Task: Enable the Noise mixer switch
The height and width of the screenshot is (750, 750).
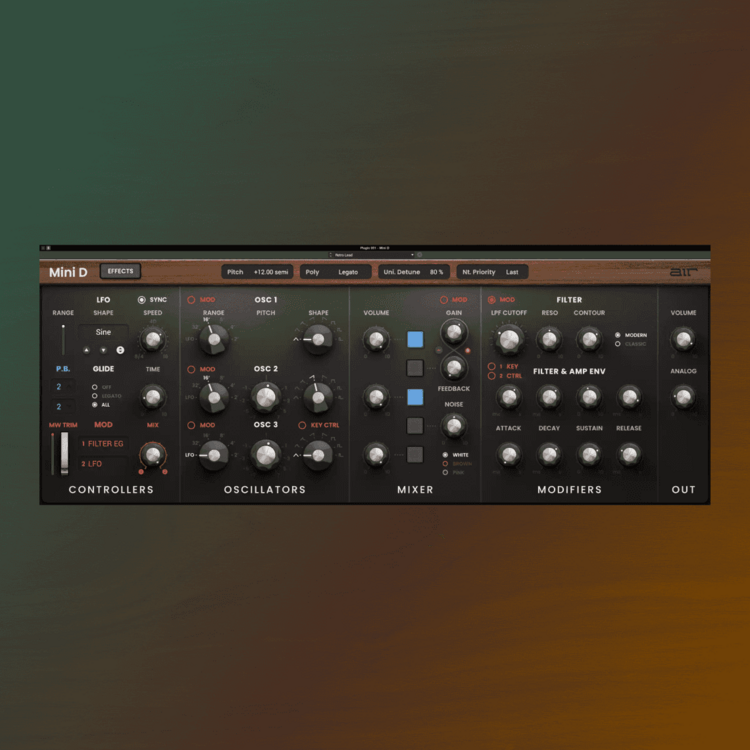Action: (x=415, y=425)
